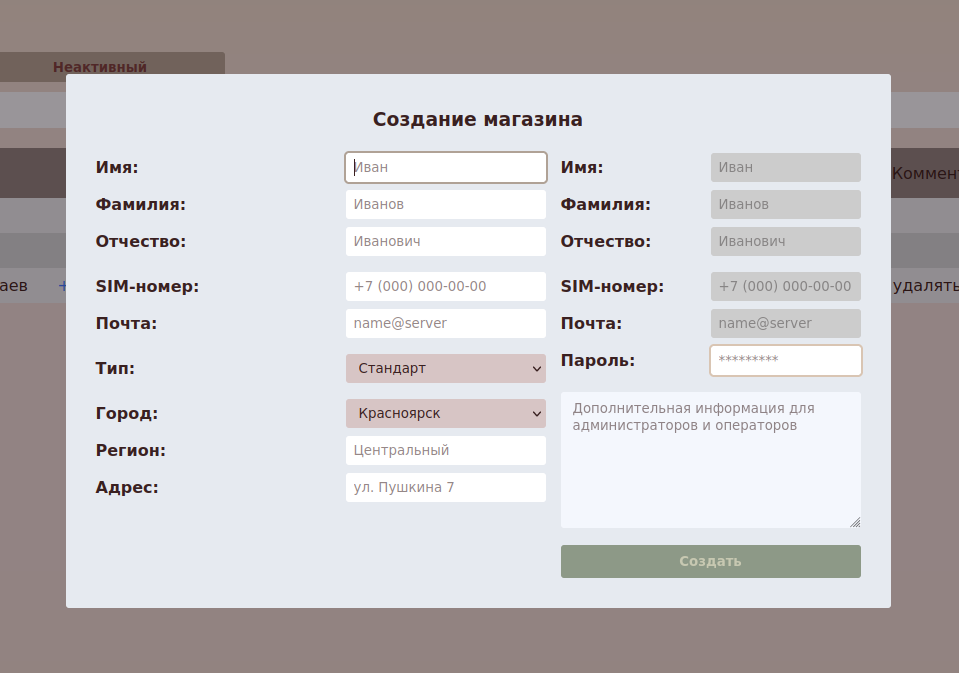The width and height of the screenshot is (959, 673).
Task: Switch to the Неактивный tab
Action: [x=100, y=67]
